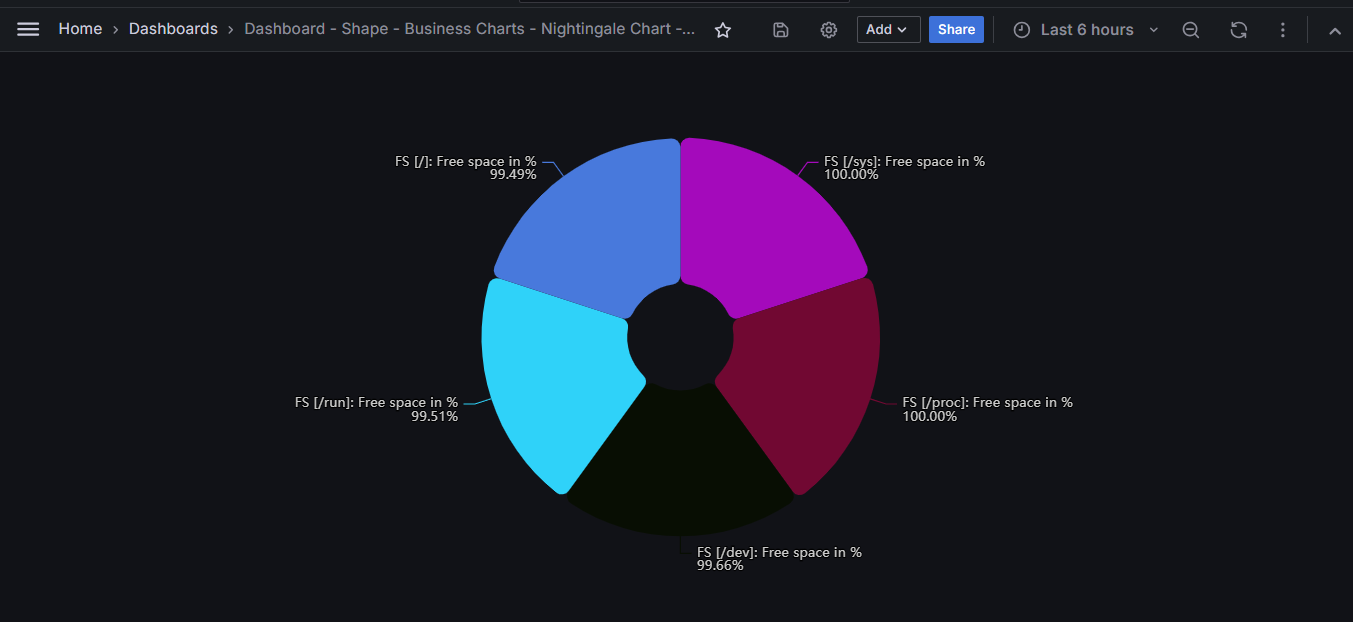
Task: Open the Add dropdown button
Action: tap(888, 30)
